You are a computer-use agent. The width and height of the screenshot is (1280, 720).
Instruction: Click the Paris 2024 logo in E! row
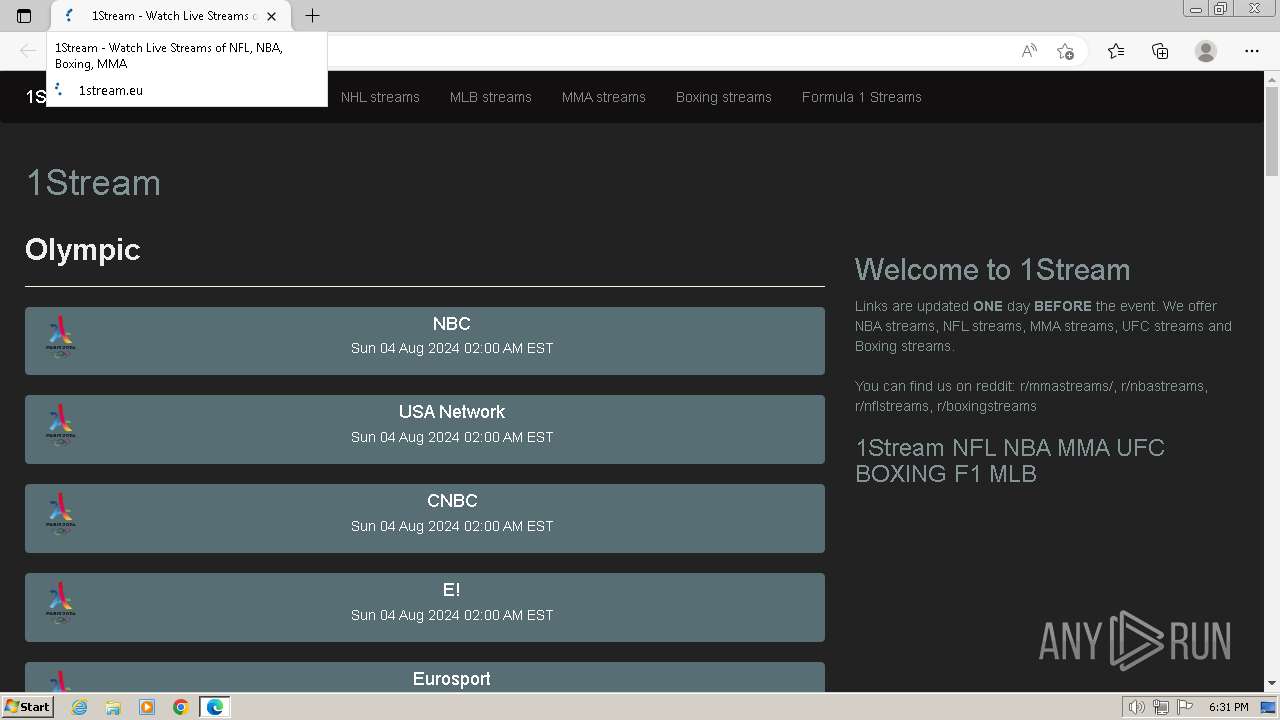point(61,603)
